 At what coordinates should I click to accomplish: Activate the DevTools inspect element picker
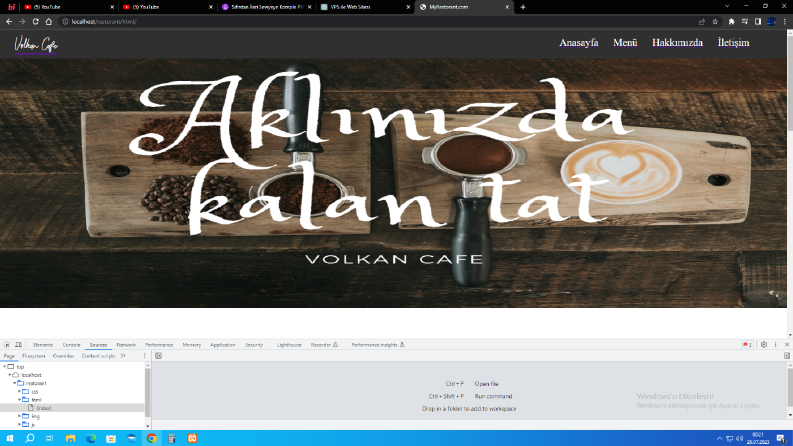coord(7,345)
